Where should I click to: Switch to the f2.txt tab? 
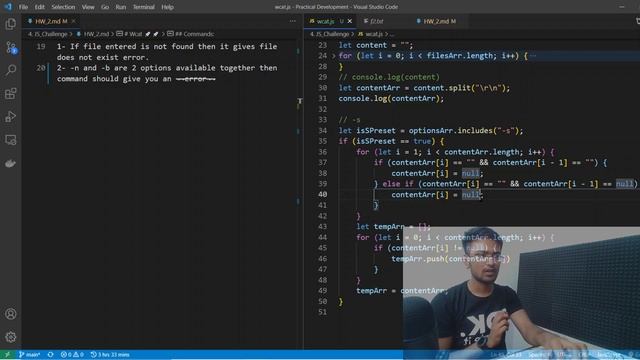(376, 21)
